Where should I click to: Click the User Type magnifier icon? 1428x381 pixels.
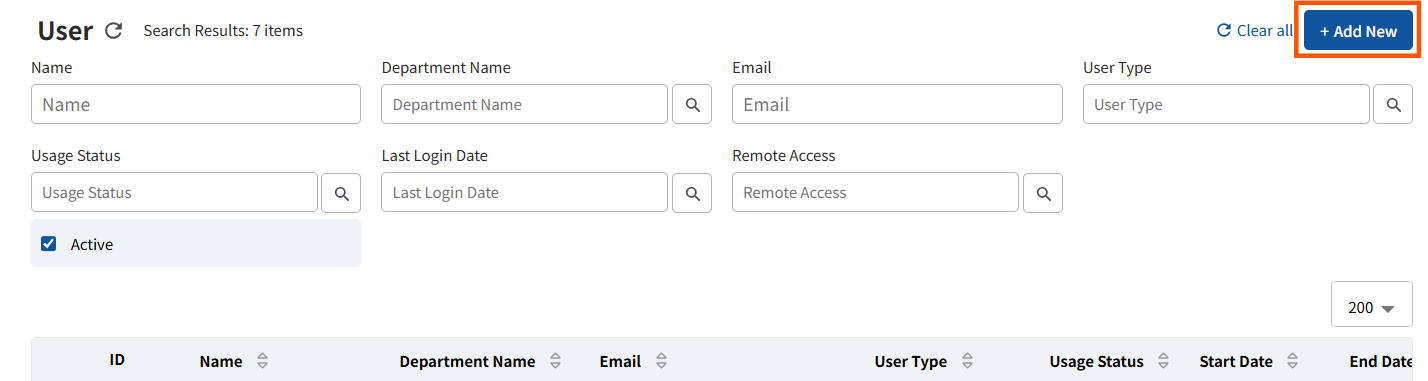(1393, 104)
